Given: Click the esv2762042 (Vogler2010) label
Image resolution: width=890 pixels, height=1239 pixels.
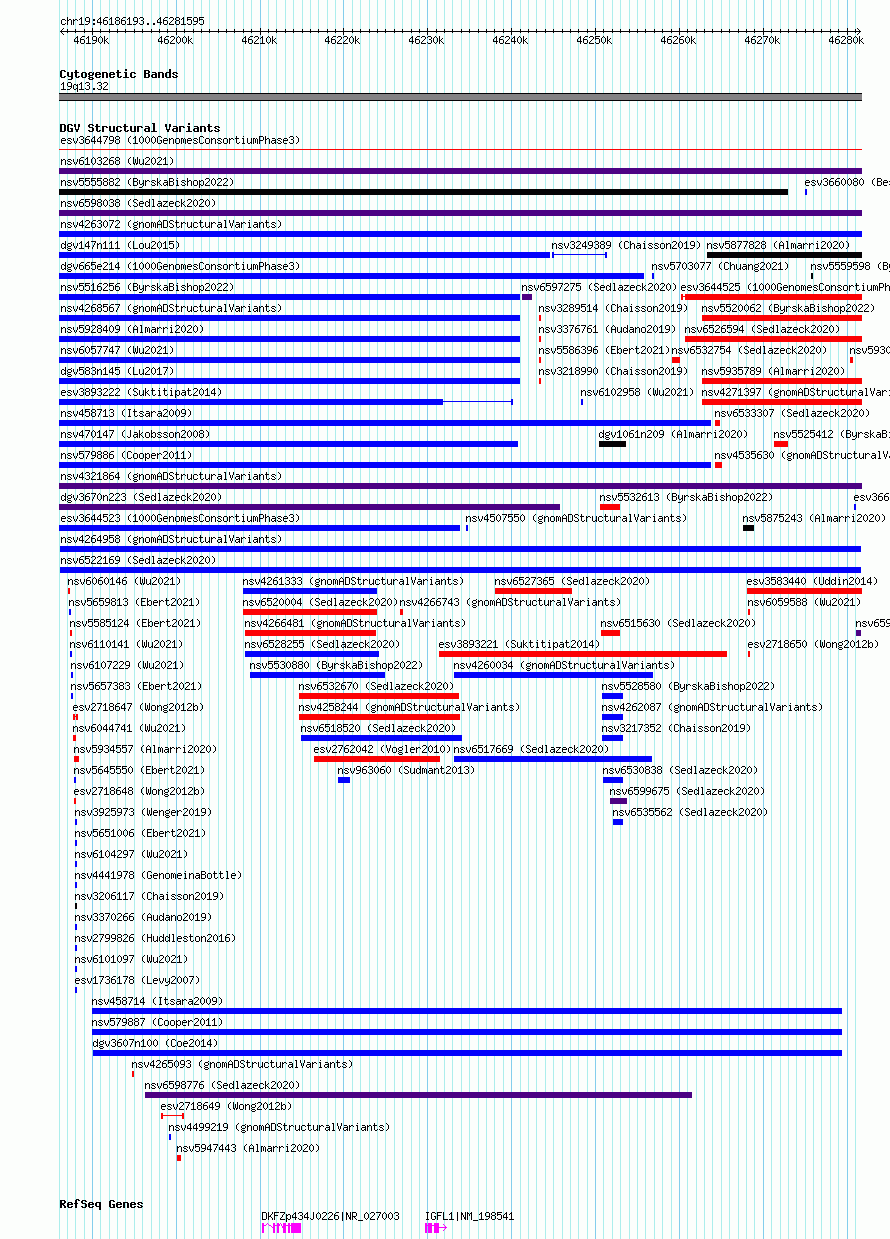Looking at the screenshot, I should point(383,749).
